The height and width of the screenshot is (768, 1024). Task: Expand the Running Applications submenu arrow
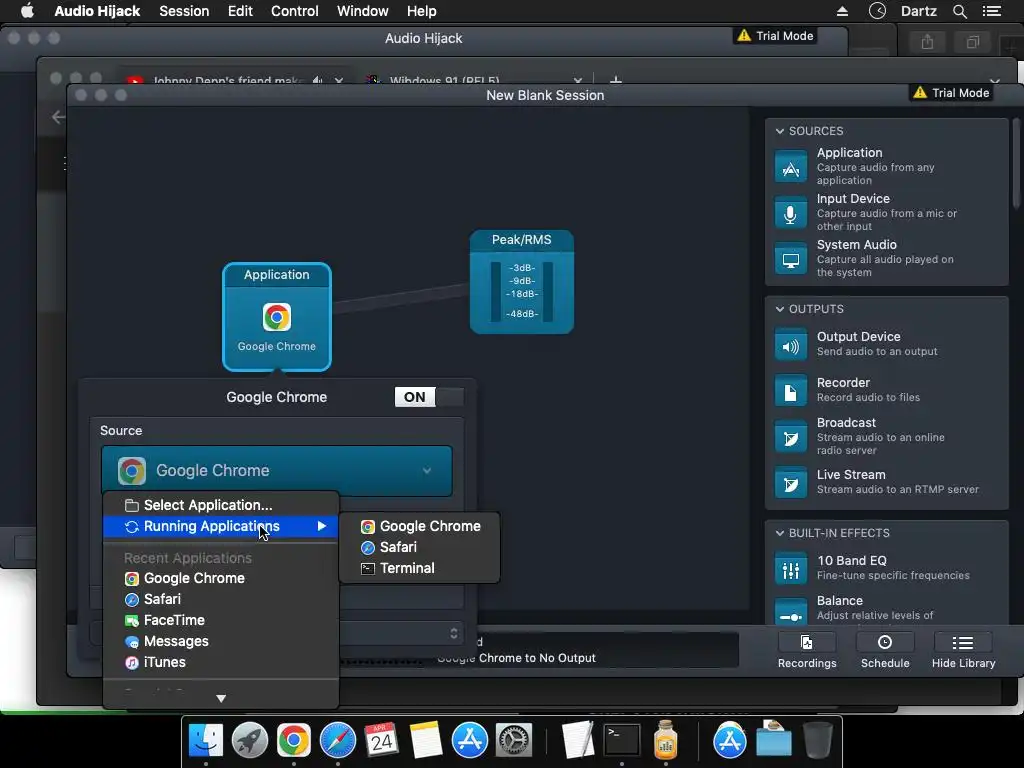tap(321, 526)
